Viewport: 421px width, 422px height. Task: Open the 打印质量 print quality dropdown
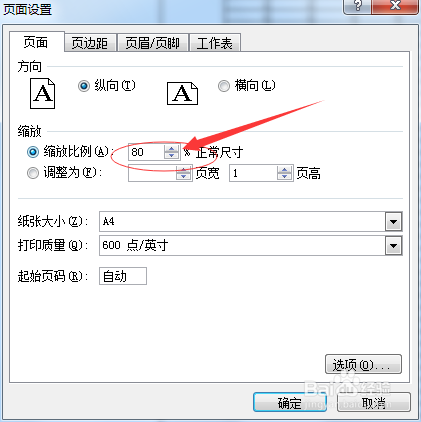[x=393, y=246]
